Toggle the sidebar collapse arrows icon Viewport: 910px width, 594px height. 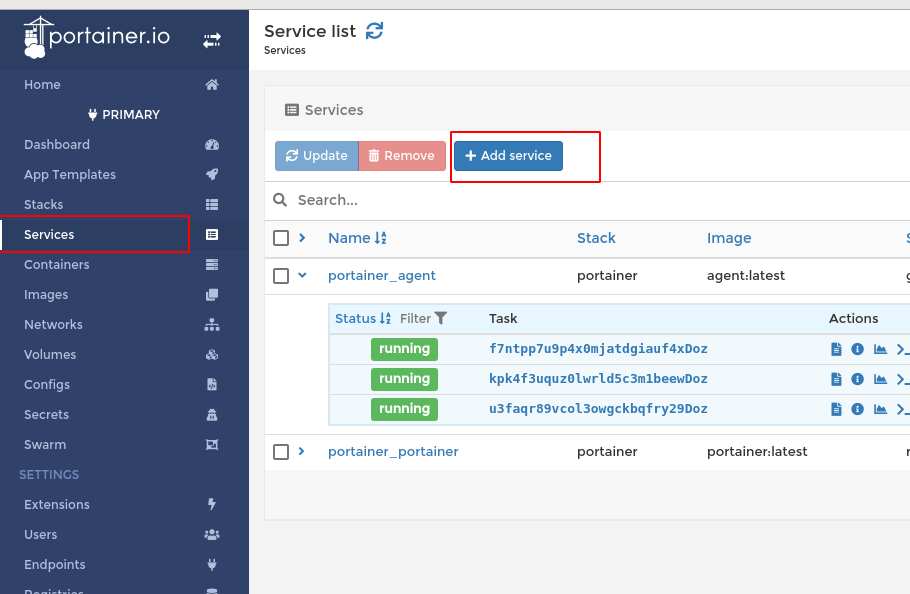pos(212,40)
